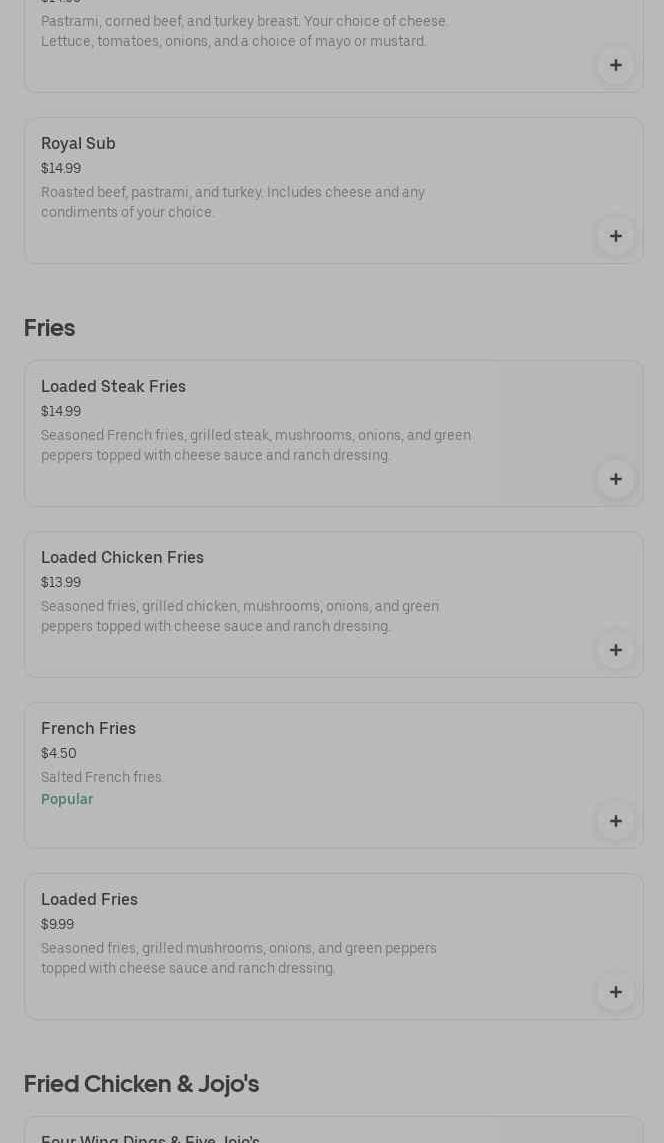The width and height of the screenshot is (664, 1143).
Task: Open the Loaded Steak Fries title
Action: [x=113, y=386]
